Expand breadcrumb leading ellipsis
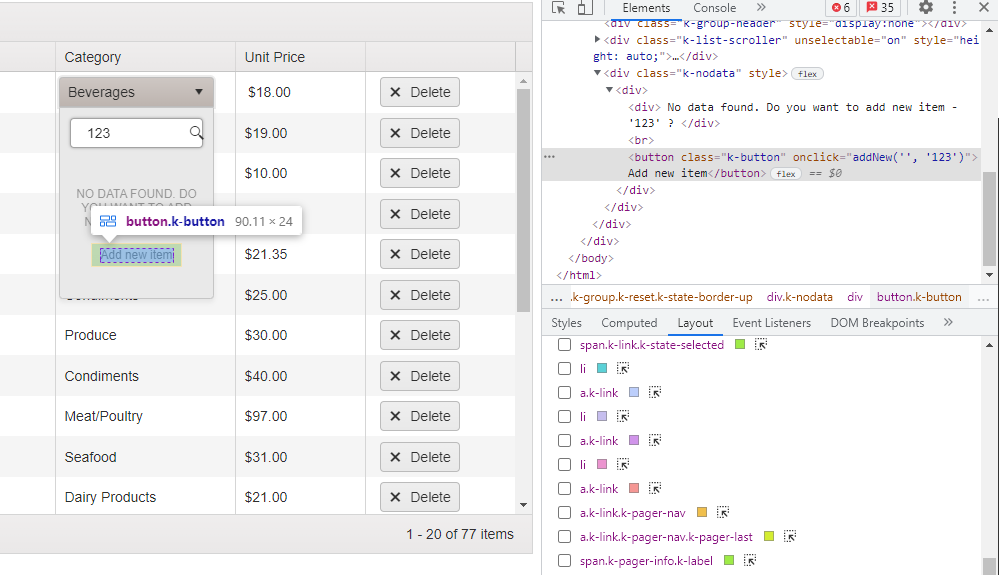999x575 pixels. (x=557, y=297)
